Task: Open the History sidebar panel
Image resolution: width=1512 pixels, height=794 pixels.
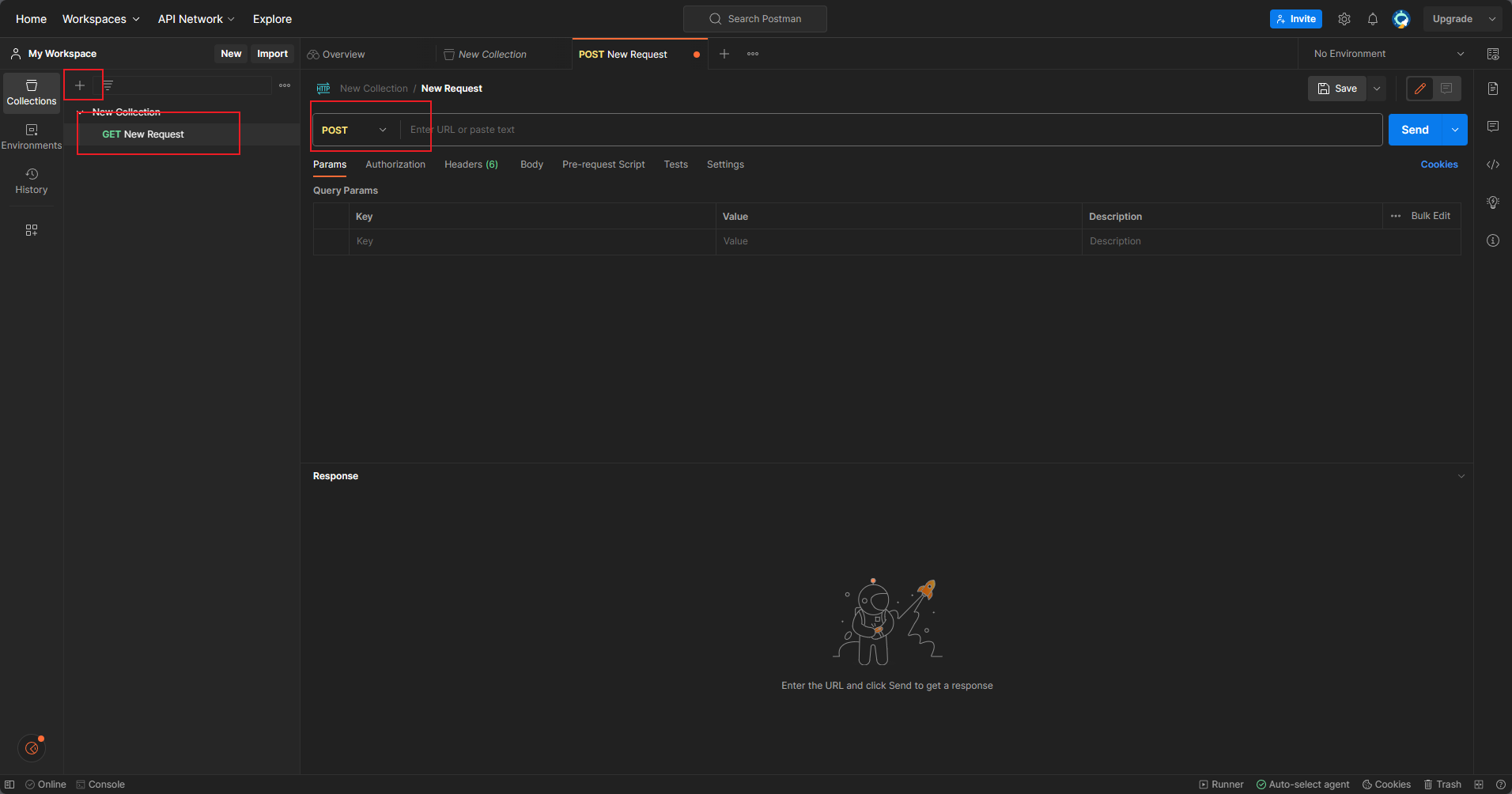Action: click(32, 181)
